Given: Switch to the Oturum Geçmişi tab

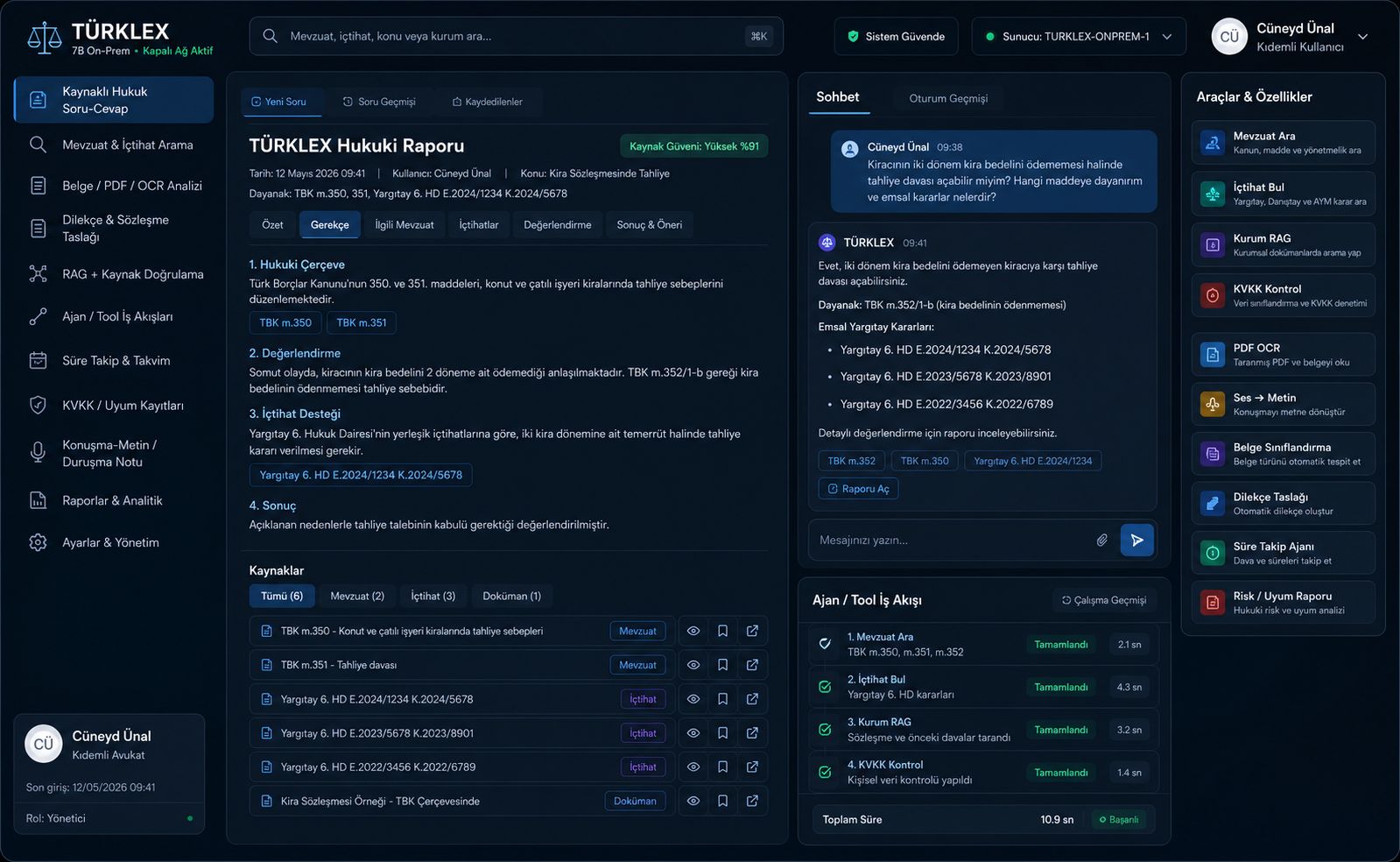Looking at the screenshot, I should point(948,98).
